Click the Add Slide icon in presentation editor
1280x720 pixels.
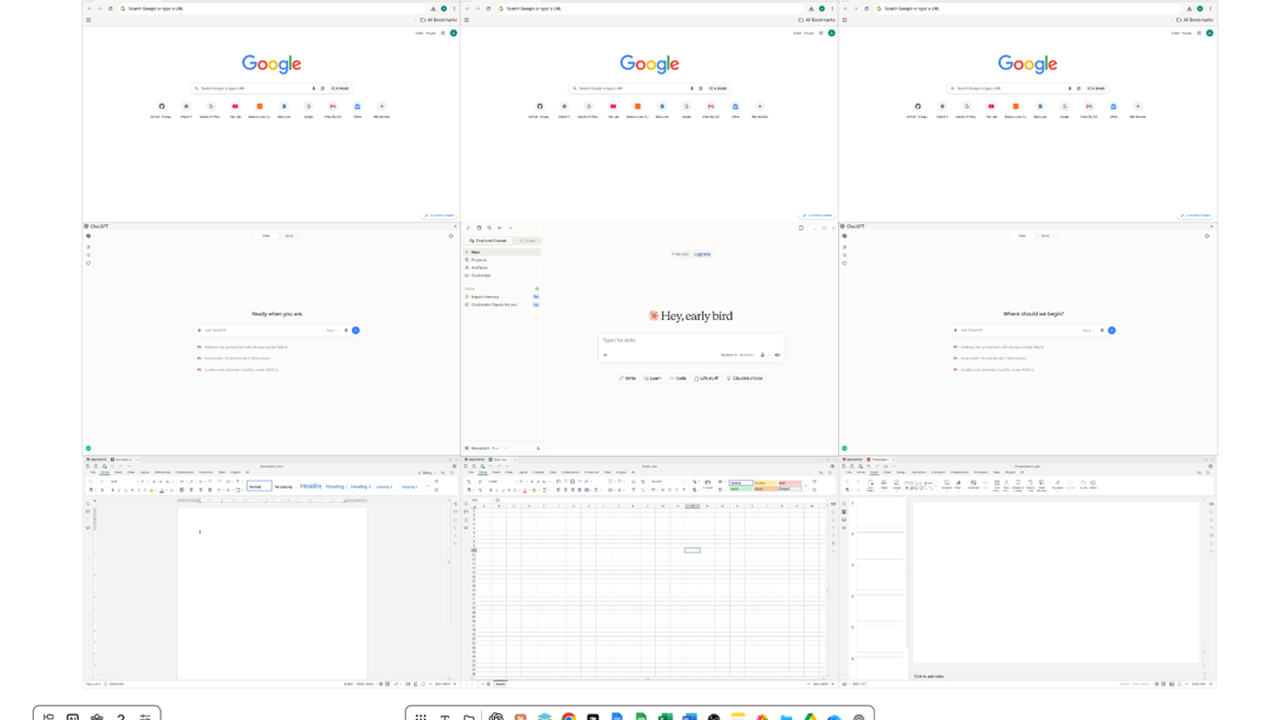870,483
